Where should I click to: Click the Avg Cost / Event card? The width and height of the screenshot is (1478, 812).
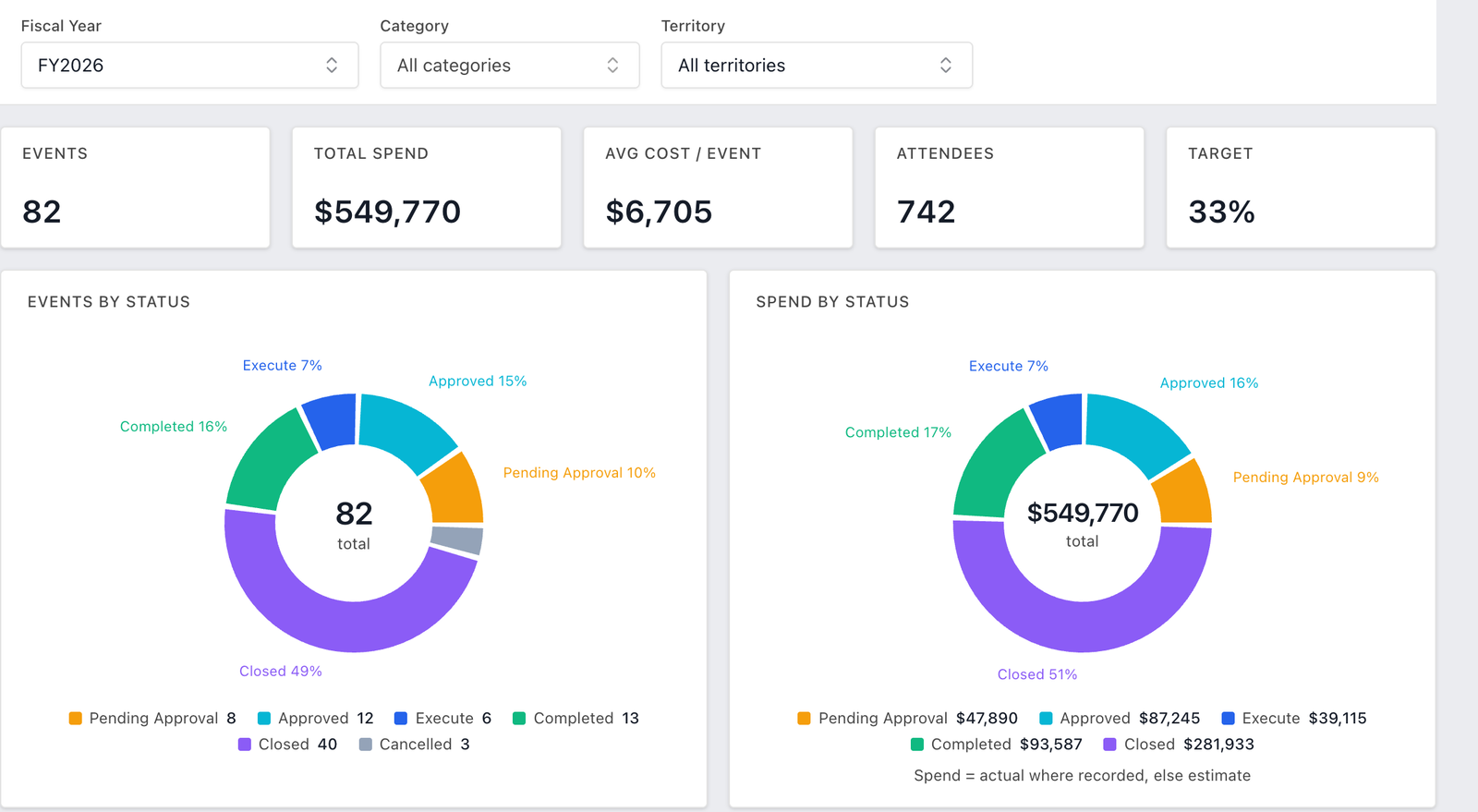718,188
